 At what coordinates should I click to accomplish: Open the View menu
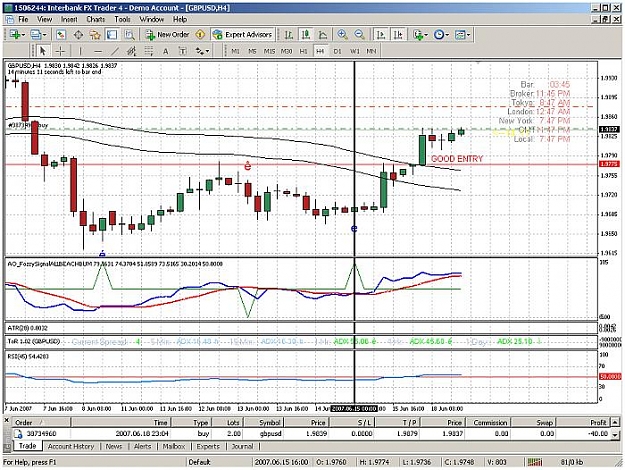coord(44,19)
